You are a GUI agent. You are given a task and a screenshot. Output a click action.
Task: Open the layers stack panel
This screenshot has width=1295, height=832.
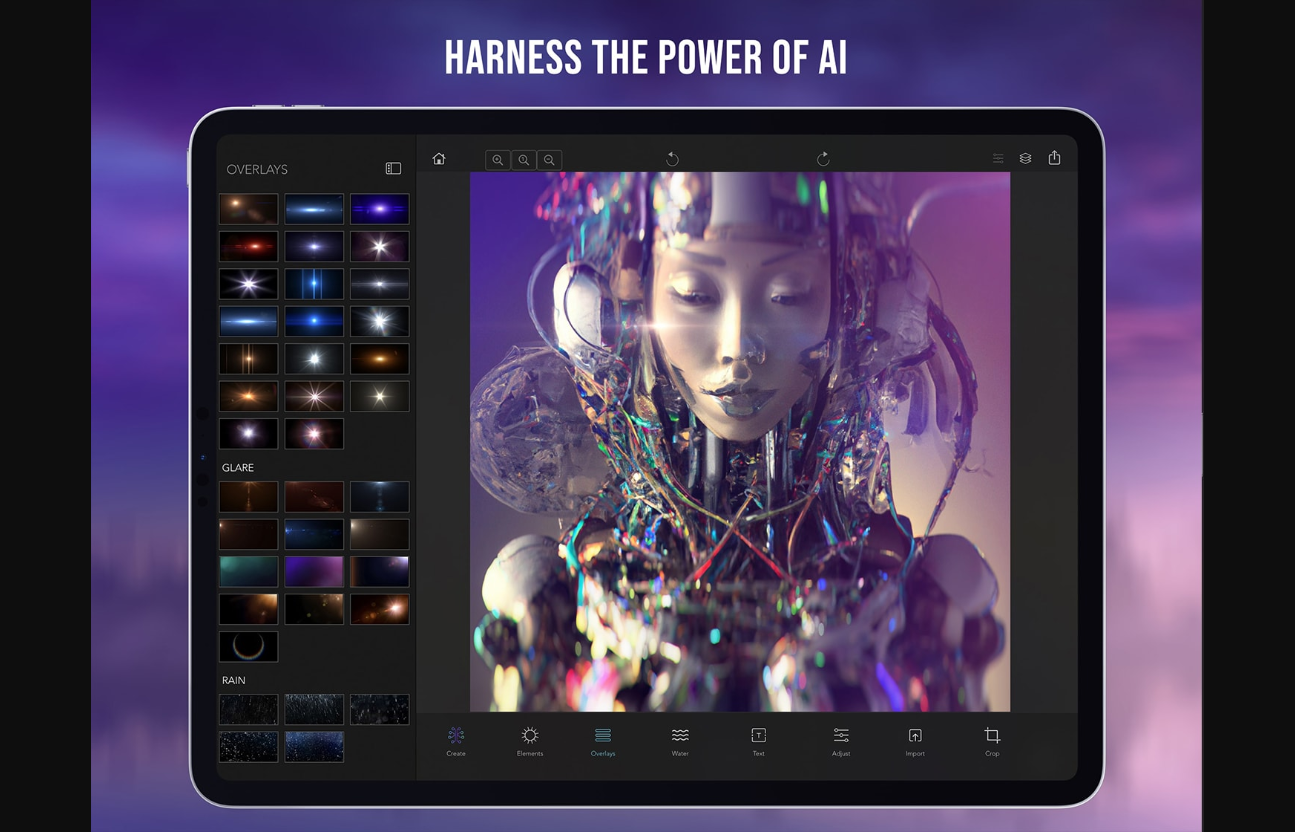[1025, 158]
